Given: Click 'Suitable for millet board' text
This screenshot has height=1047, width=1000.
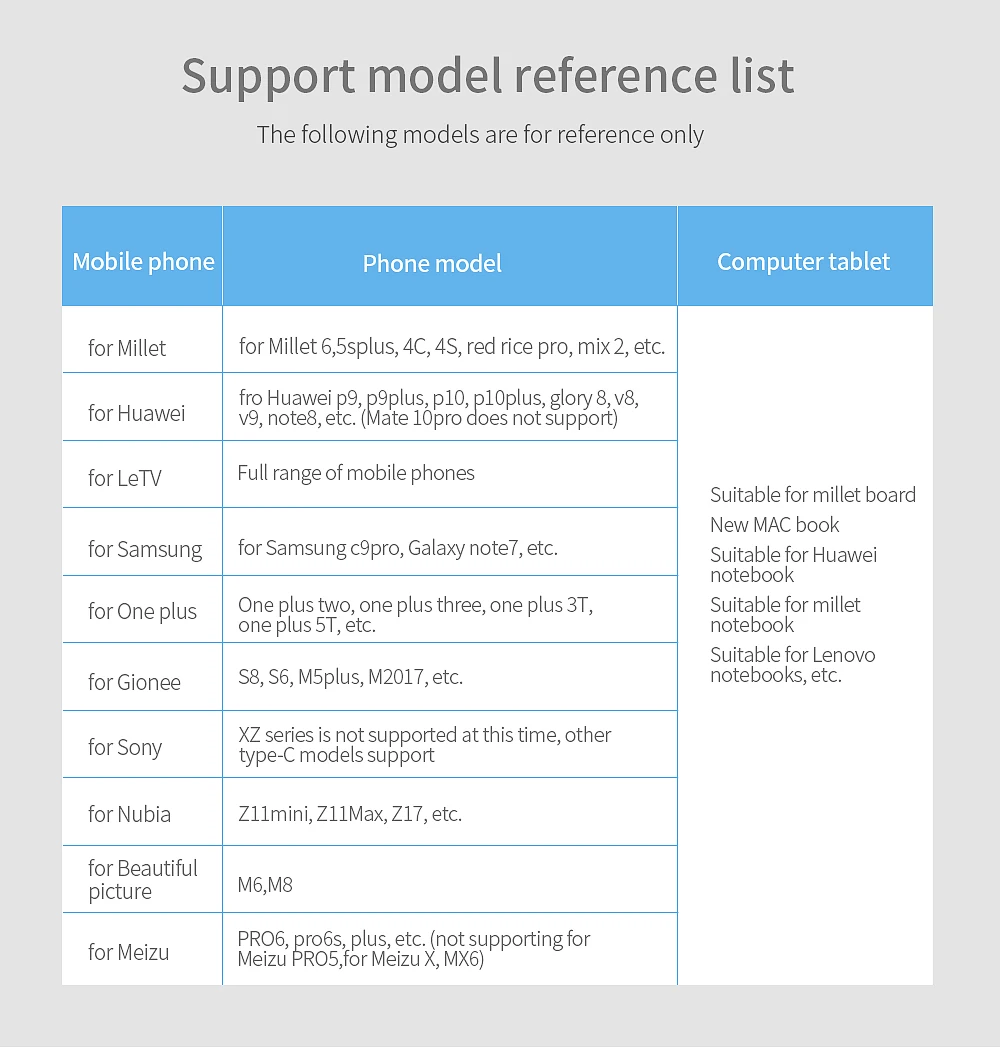Looking at the screenshot, I should 812,495.
